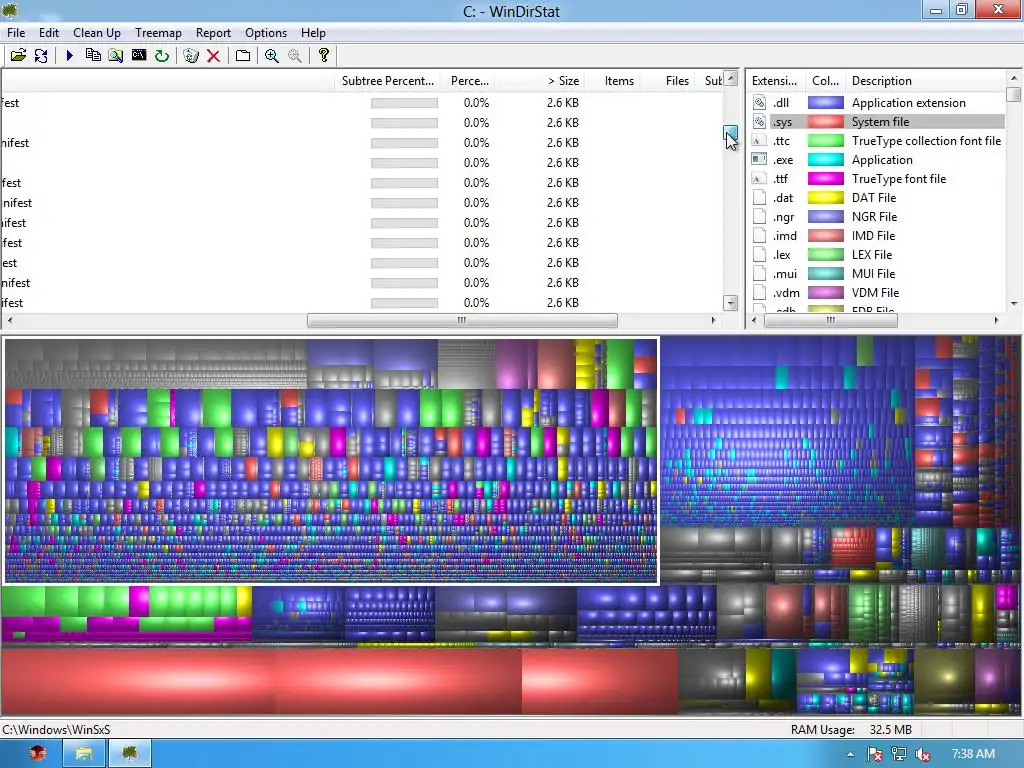Click the directory list horizontal scrollbar thumb

462,321
